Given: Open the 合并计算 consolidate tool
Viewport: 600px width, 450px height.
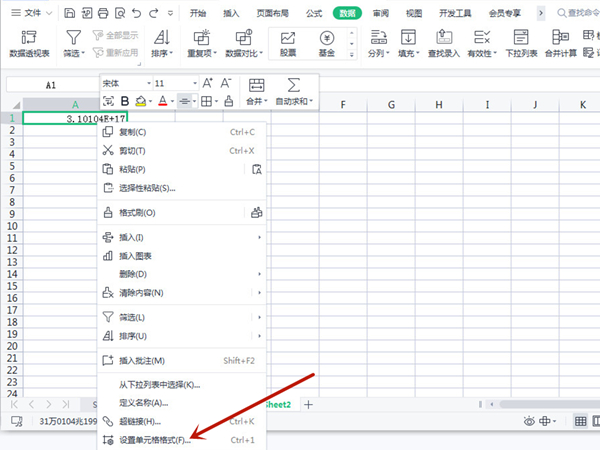Looking at the screenshot, I should (561, 43).
